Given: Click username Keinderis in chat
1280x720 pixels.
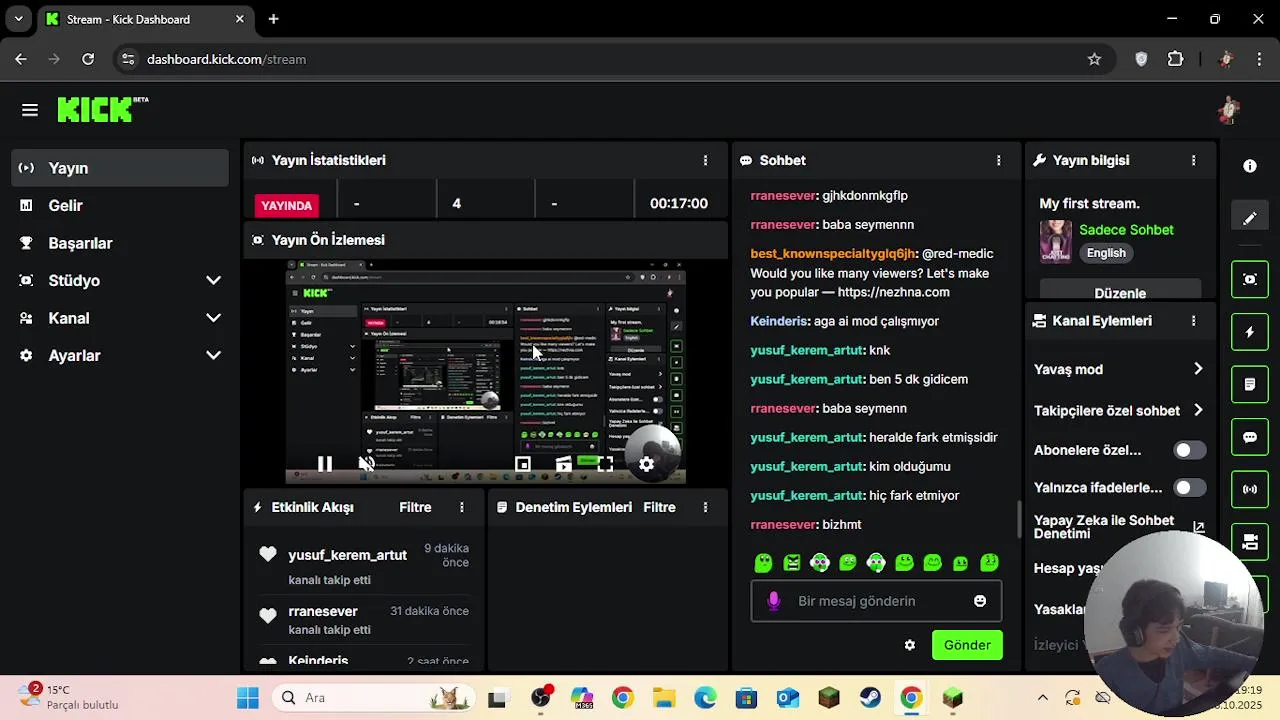Looking at the screenshot, I should 778,321.
